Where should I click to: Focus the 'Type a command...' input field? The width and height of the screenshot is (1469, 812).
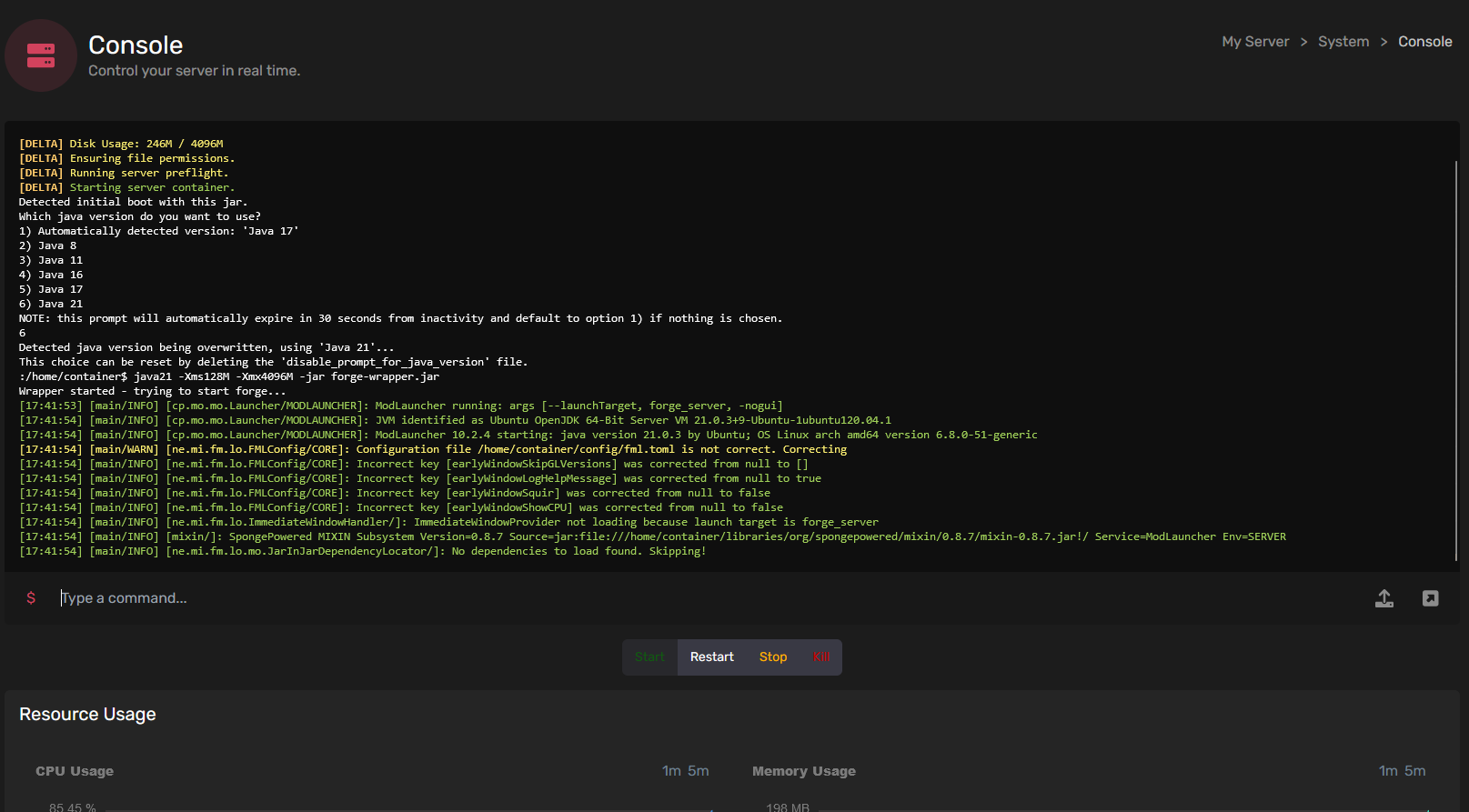click(x=637, y=598)
